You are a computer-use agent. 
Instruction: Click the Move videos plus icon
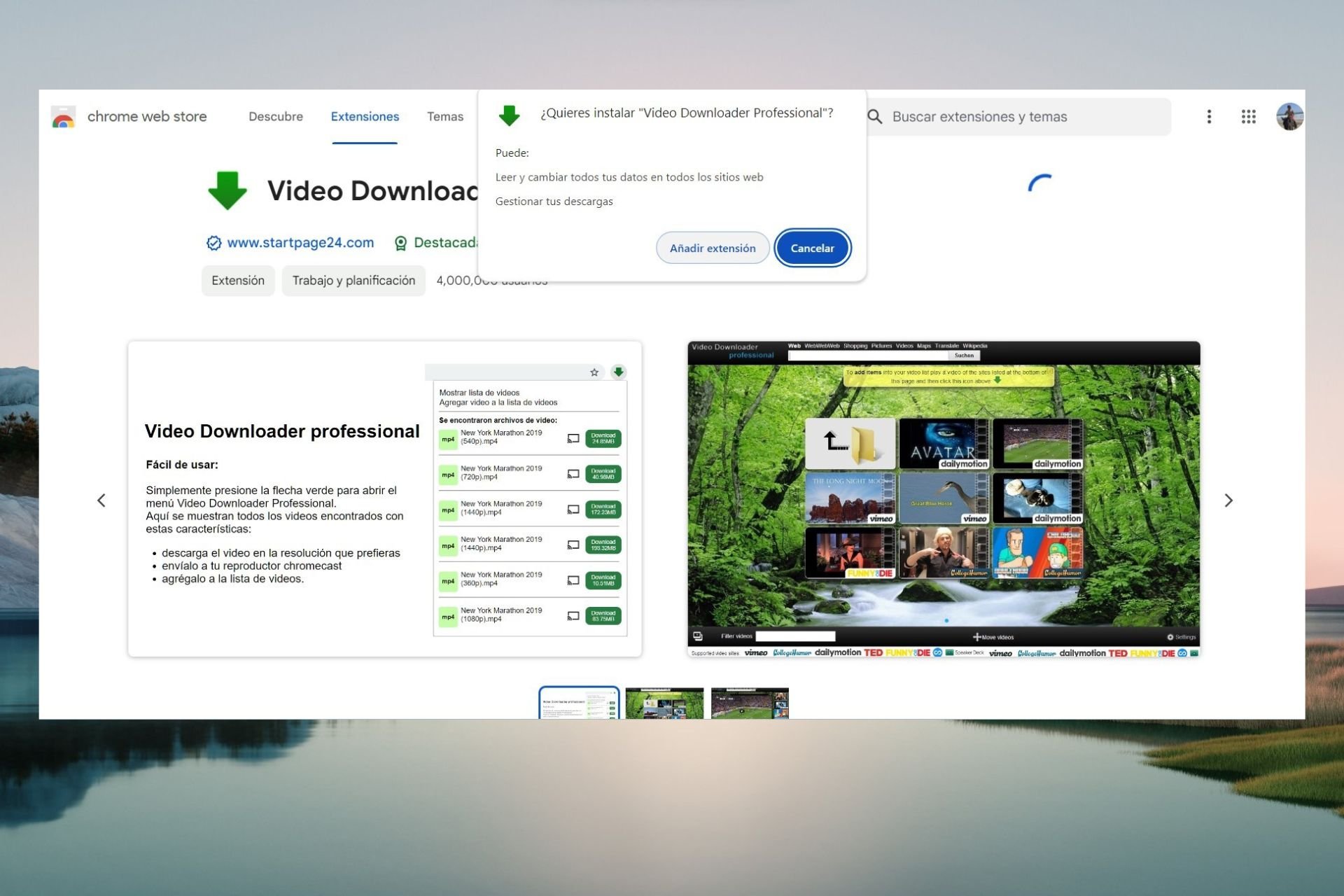[977, 637]
